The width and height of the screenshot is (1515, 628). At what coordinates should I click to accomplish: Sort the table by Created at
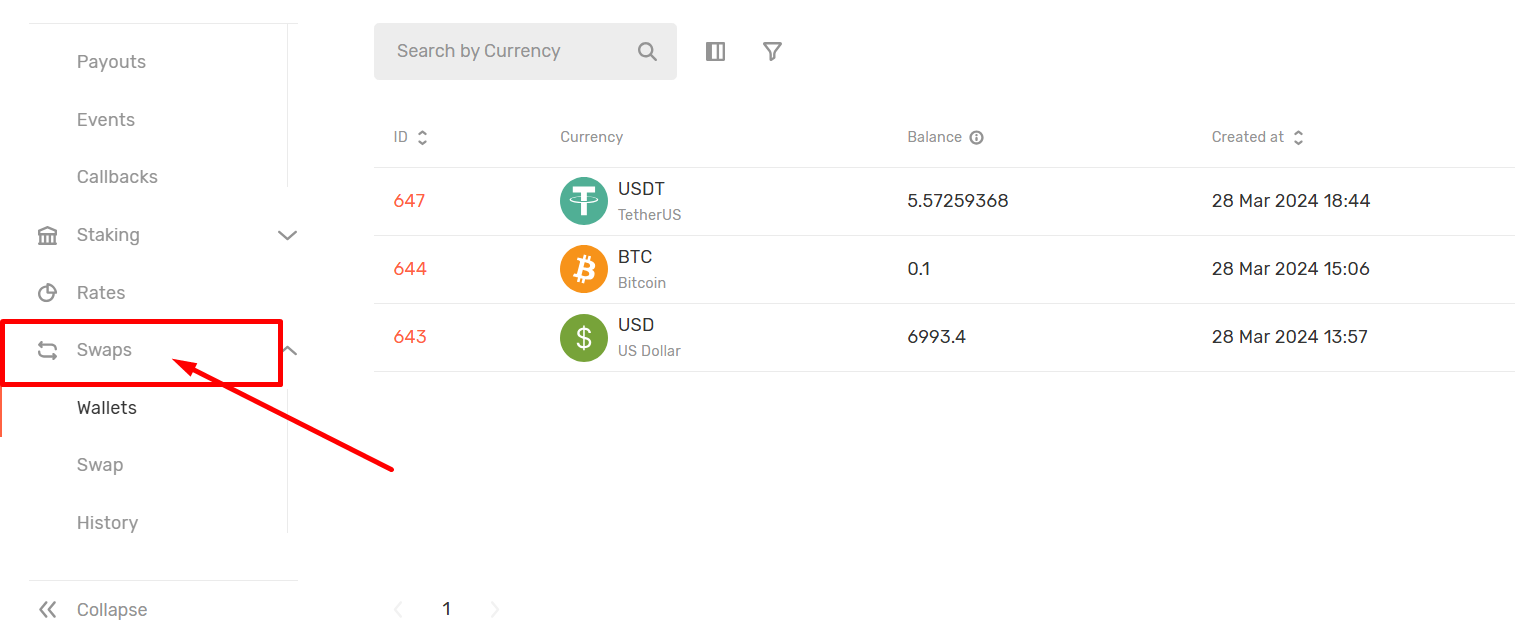pyautogui.click(x=1298, y=138)
